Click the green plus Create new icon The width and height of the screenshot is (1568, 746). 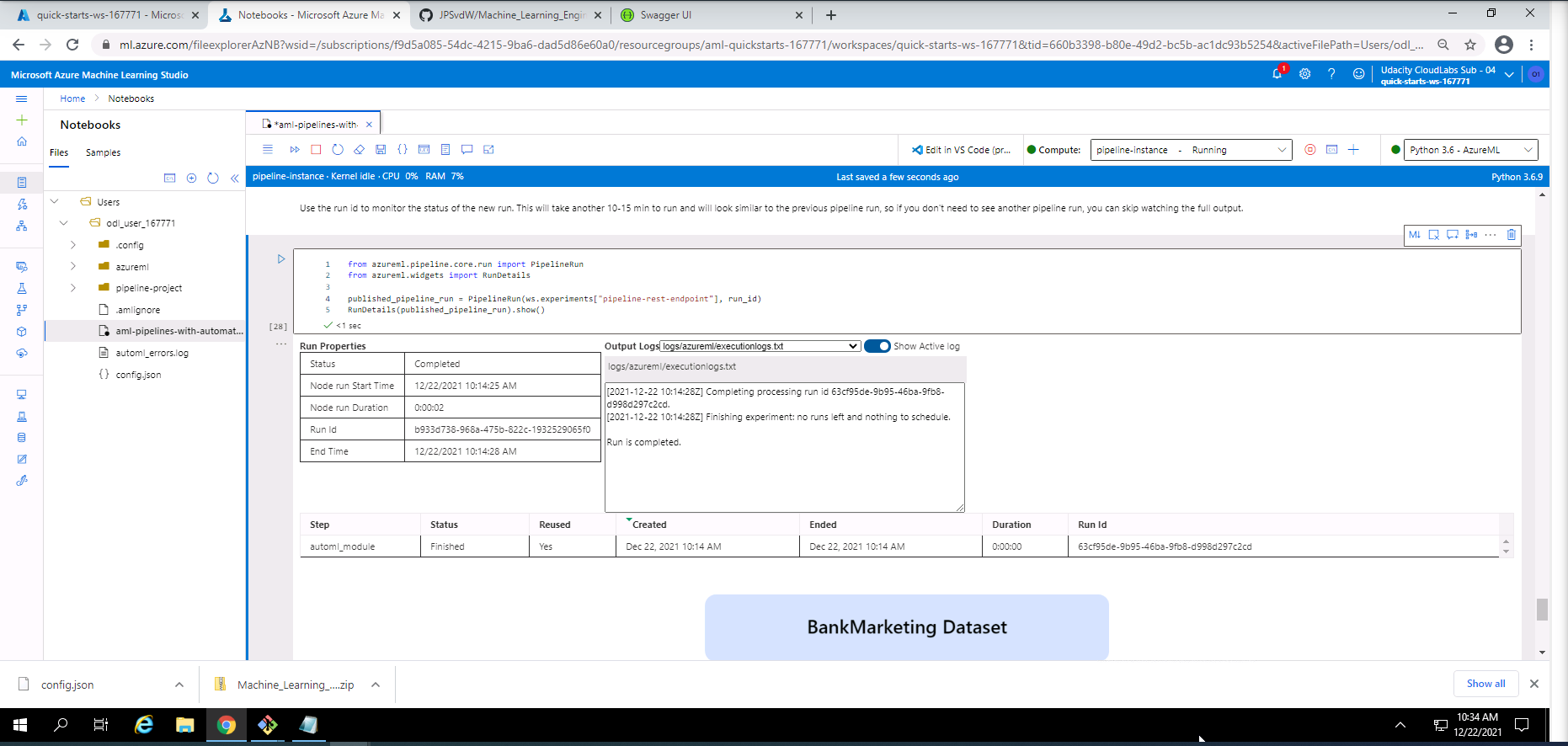(x=22, y=120)
